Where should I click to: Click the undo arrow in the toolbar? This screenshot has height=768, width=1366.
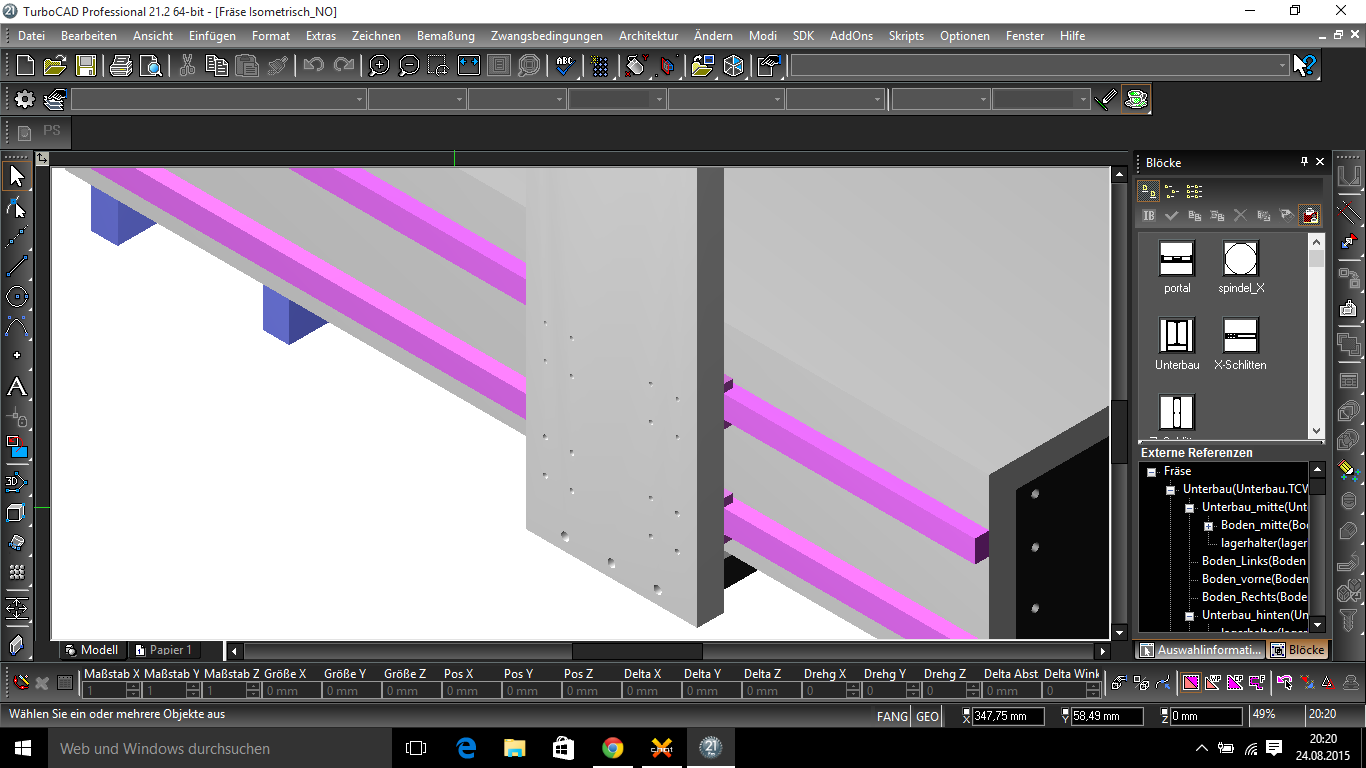[314, 66]
